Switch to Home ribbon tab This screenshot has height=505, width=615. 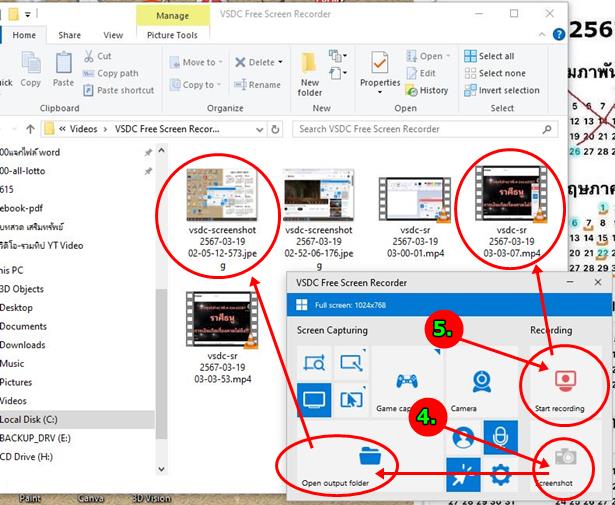click(24, 35)
